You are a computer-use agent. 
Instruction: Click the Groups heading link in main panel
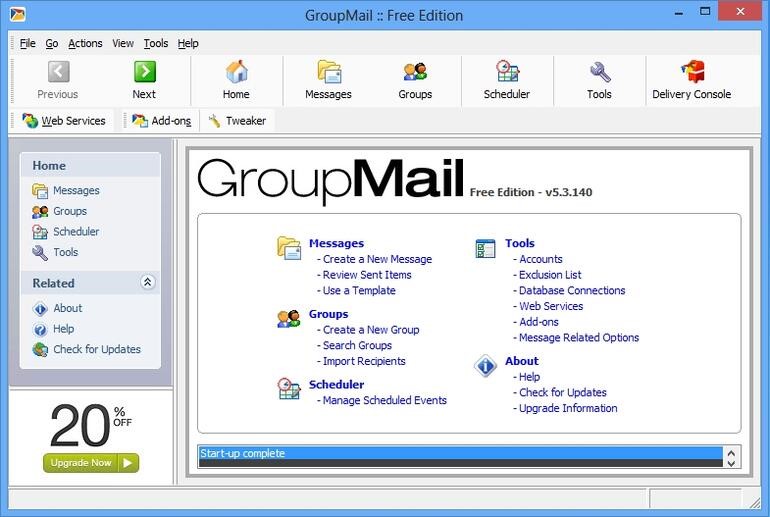[329, 314]
